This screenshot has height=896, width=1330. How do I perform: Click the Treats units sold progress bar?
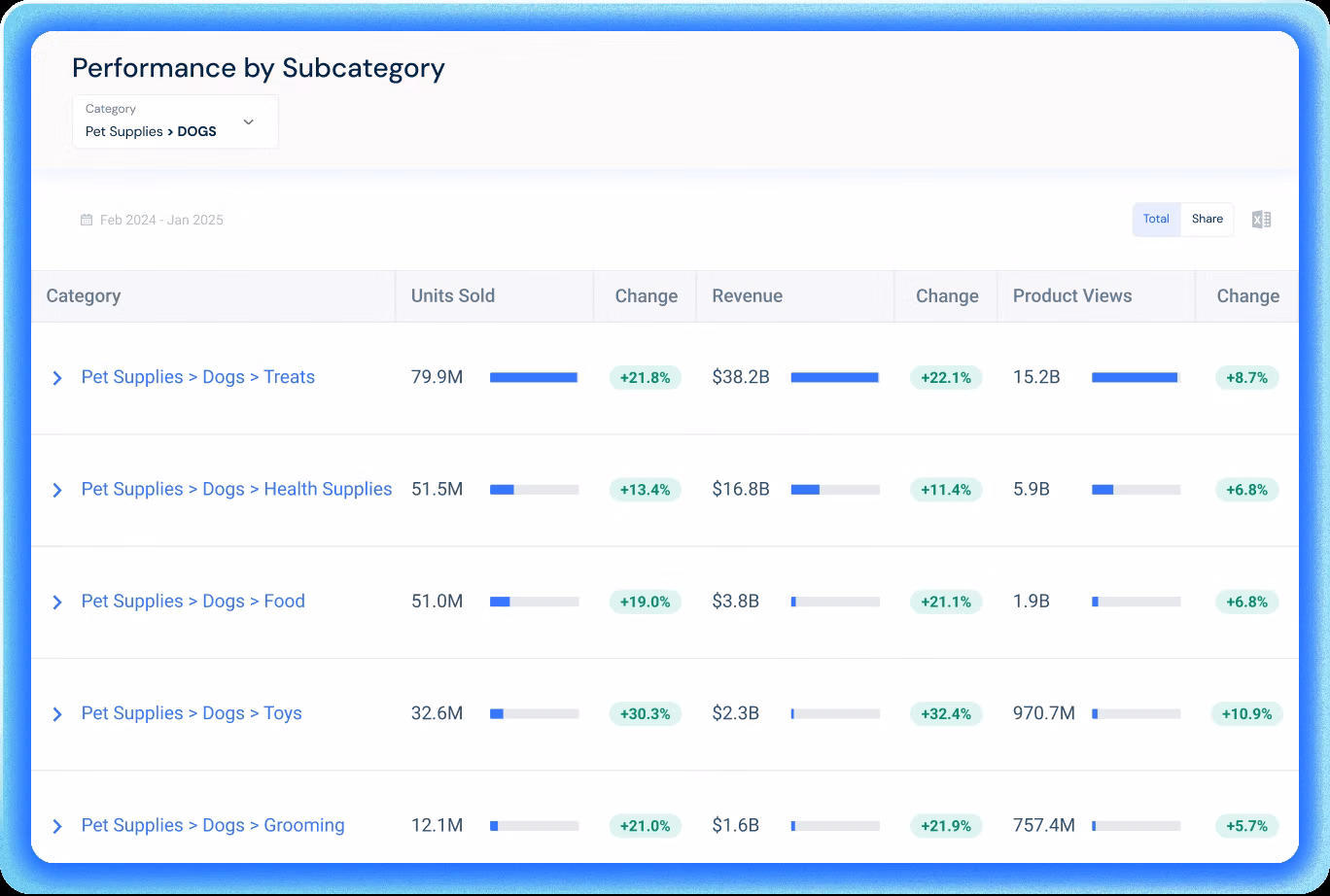tap(534, 377)
